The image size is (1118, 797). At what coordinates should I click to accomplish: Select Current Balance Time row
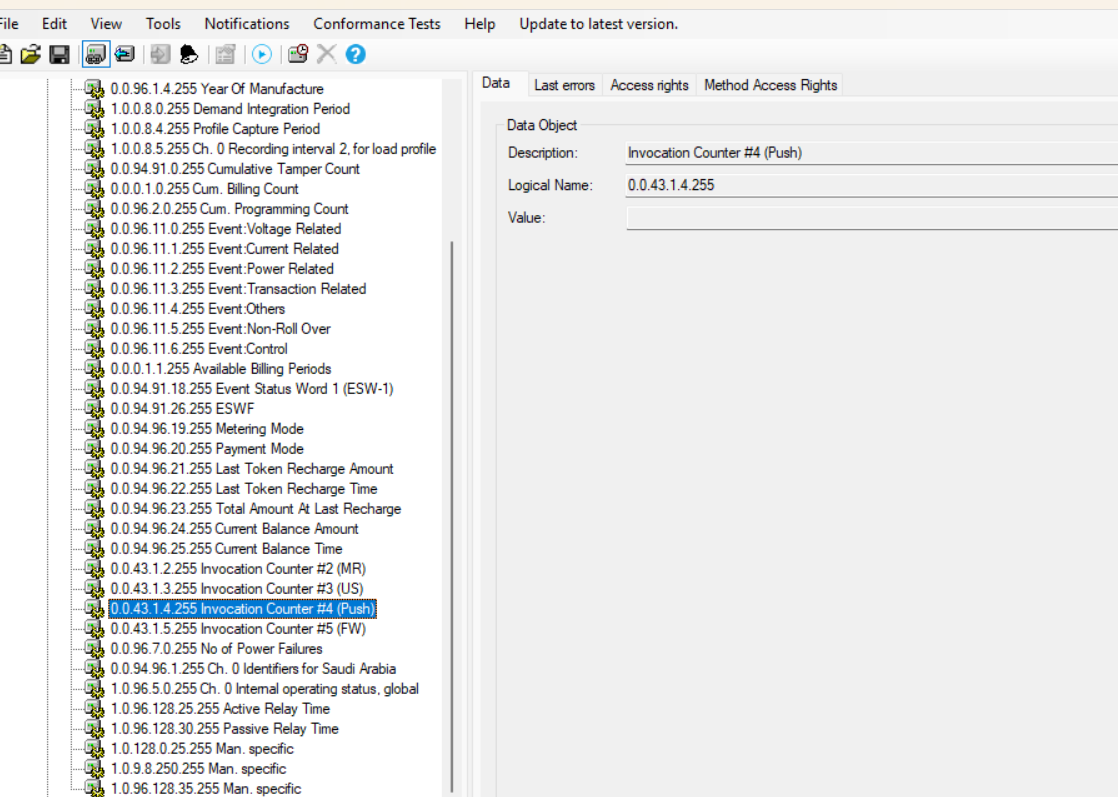[x=226, y=549]
